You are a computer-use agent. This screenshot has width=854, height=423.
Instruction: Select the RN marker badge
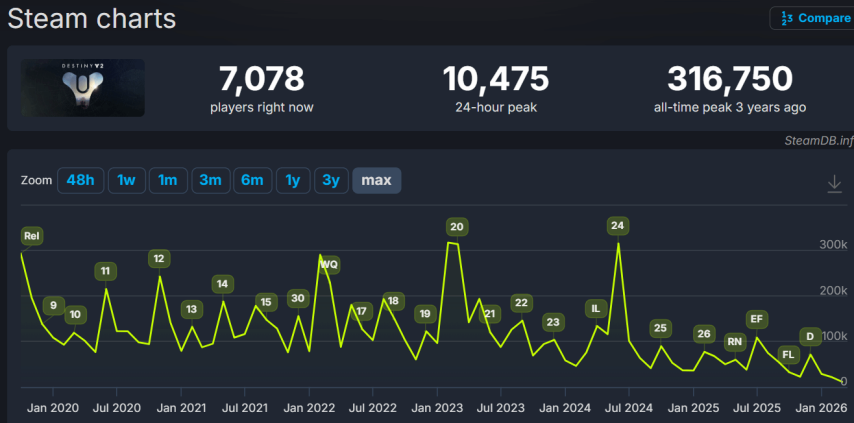coord(735,342)
